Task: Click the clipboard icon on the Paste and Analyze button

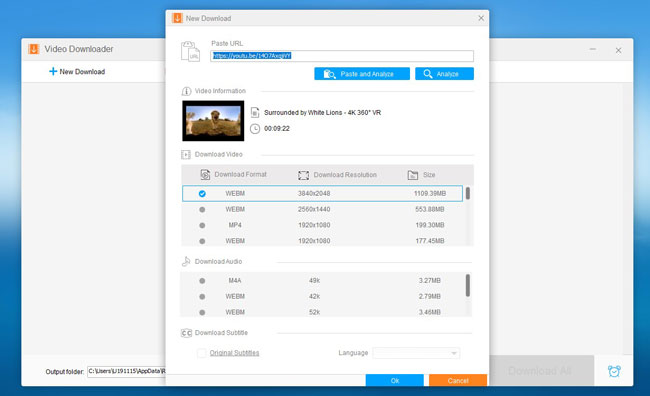Action: (329, 74)
